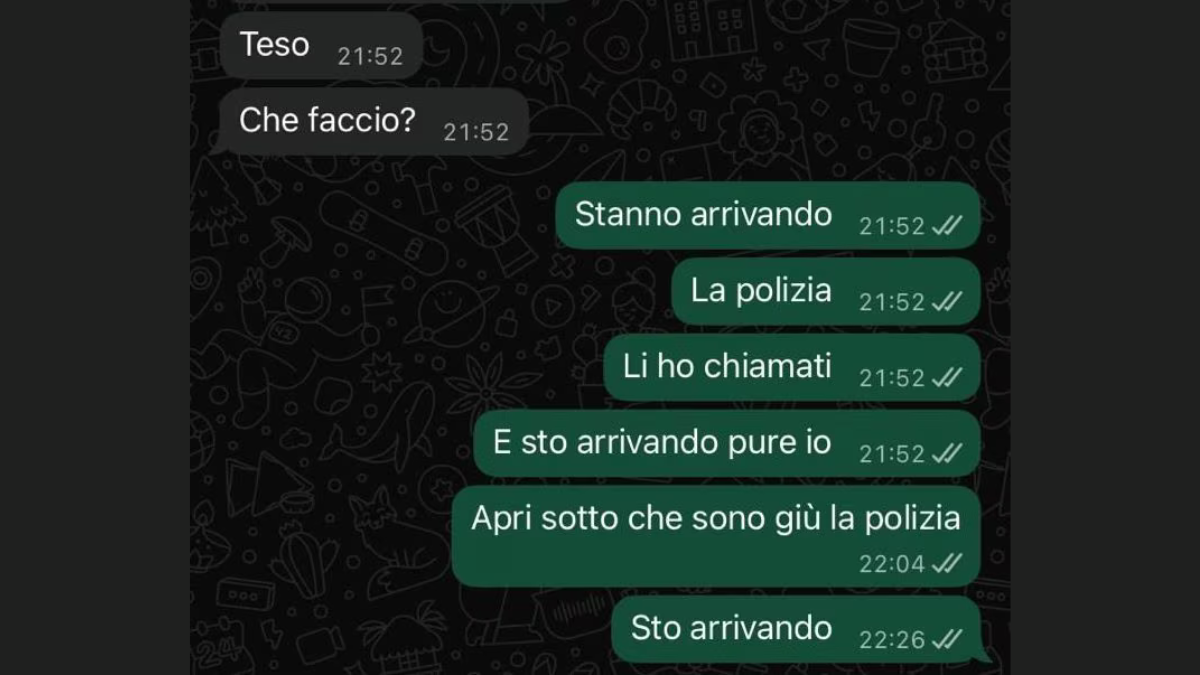Select the 'Teso' message bubble
Viewport: 1200px width, 675px height.
coord(320,46)
